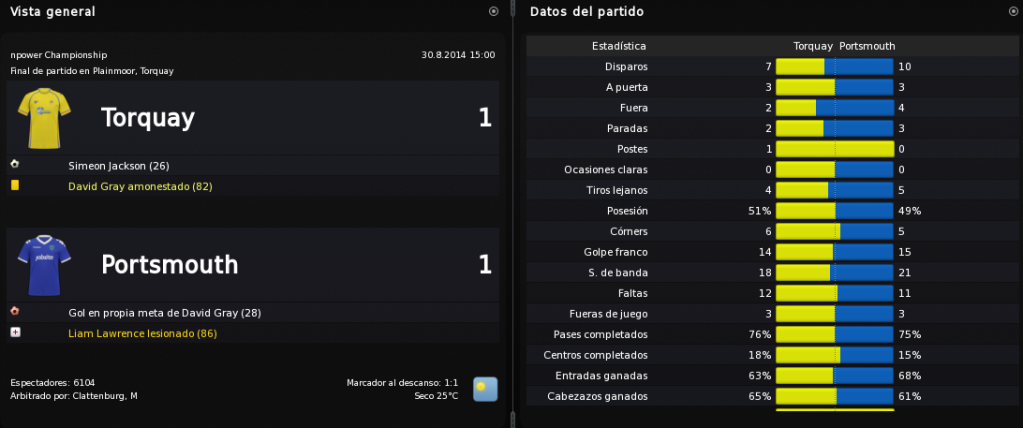Click the Disparos statistic row
Viewport: 1023px width, 428px height.
pyautogui.click(x=772, y=67)
